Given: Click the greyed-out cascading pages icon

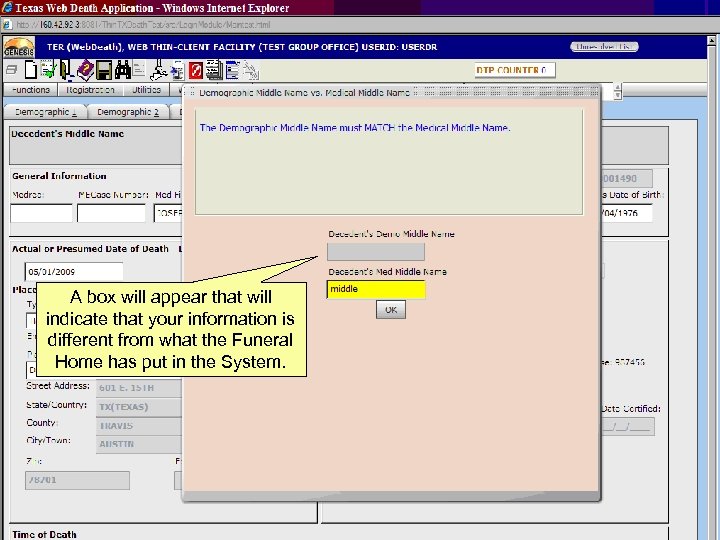Looking at the screenshot, I should [x=251, y=71].
